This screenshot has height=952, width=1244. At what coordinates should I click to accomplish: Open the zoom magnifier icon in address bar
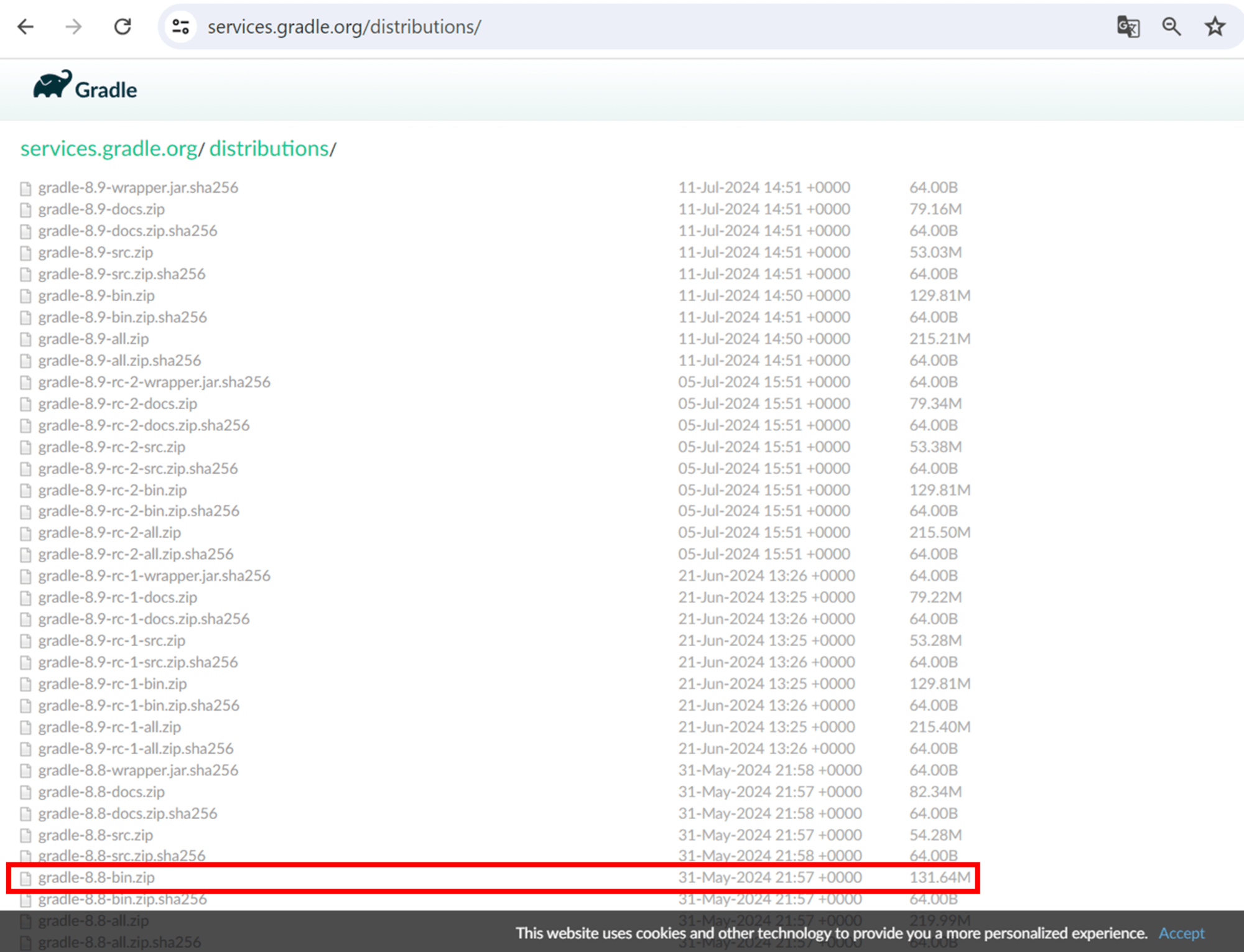coord(1172,27)
